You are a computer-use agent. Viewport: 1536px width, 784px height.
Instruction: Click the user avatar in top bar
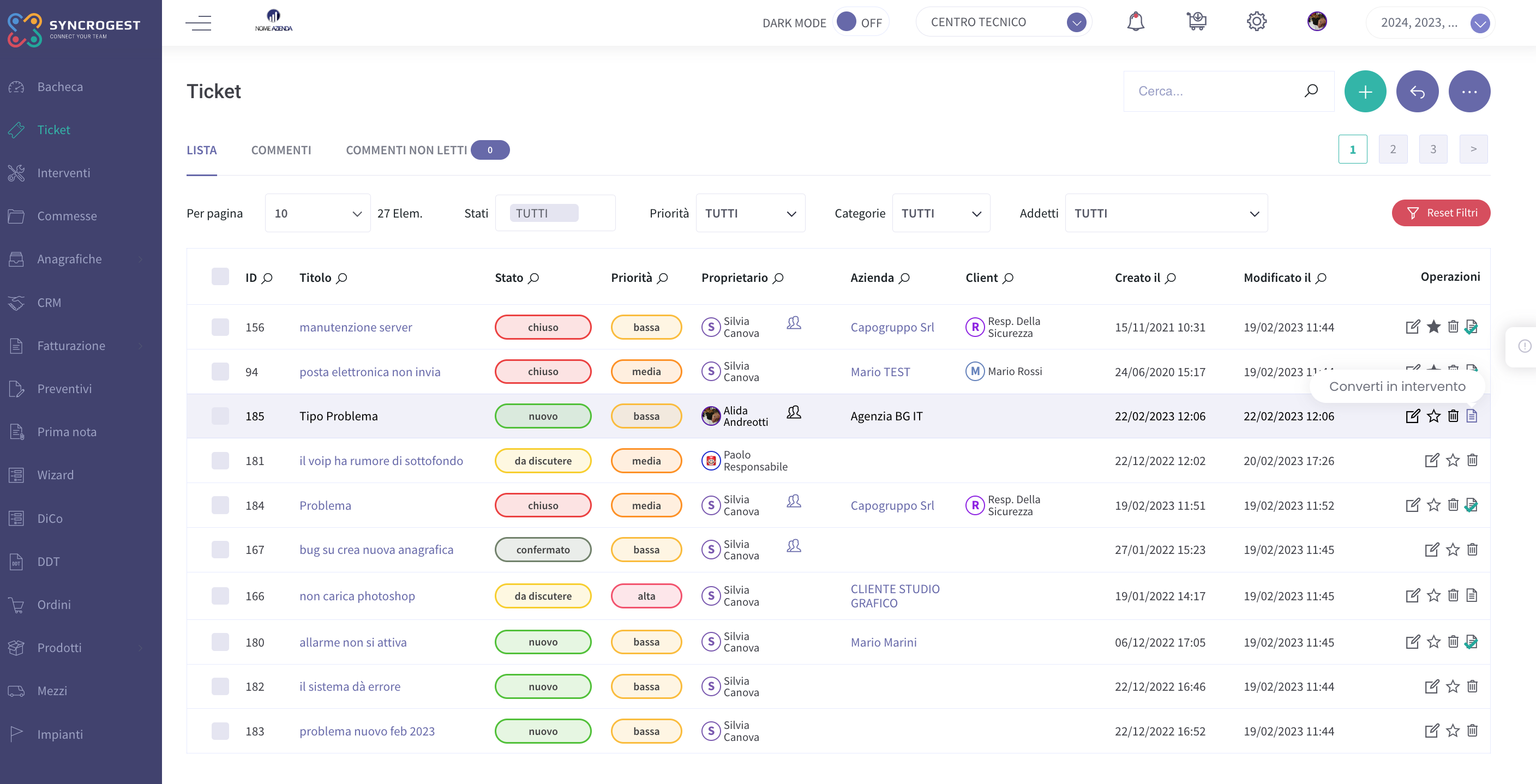(1317, 22)
